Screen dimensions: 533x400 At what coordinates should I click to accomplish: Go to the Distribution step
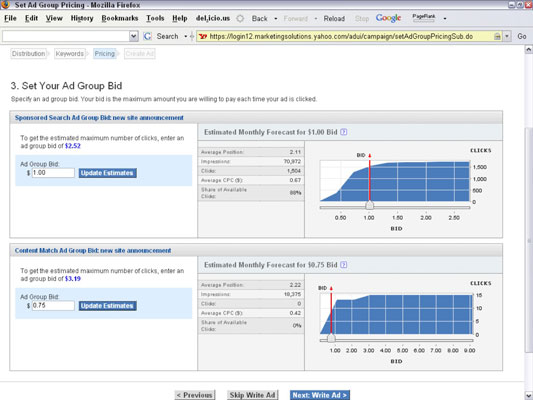(29, 54)
